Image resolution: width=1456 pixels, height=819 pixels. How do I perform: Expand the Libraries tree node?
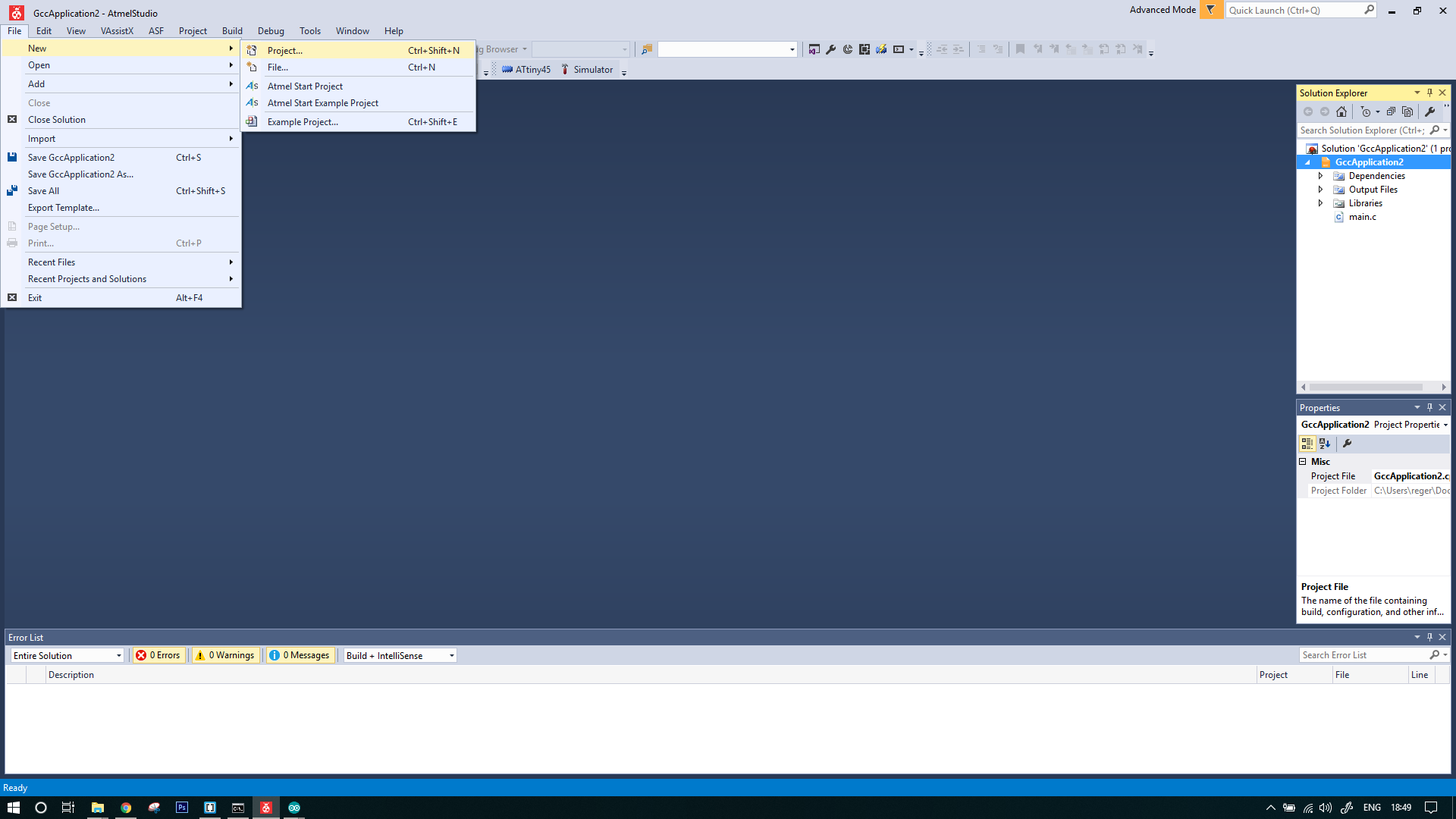coord(1320,203)
